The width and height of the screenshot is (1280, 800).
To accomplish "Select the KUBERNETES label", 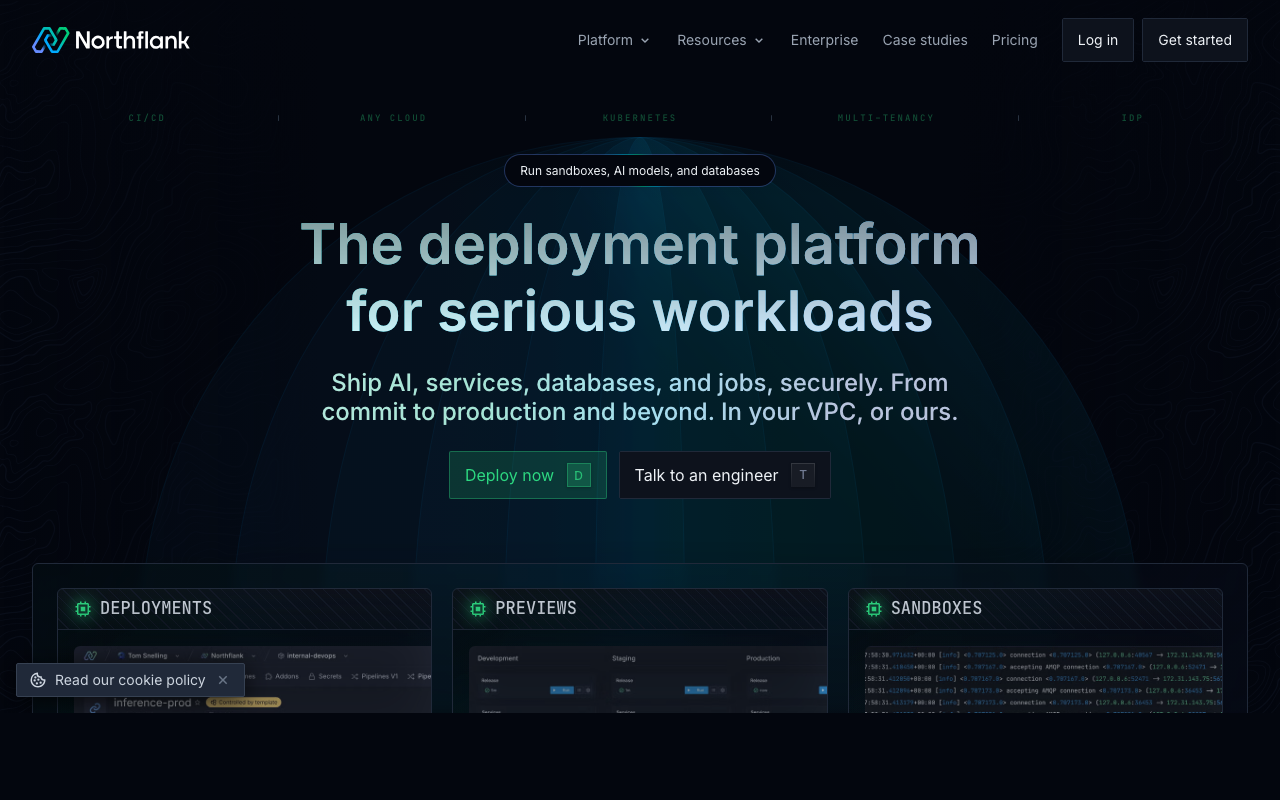I will (640, 118).
